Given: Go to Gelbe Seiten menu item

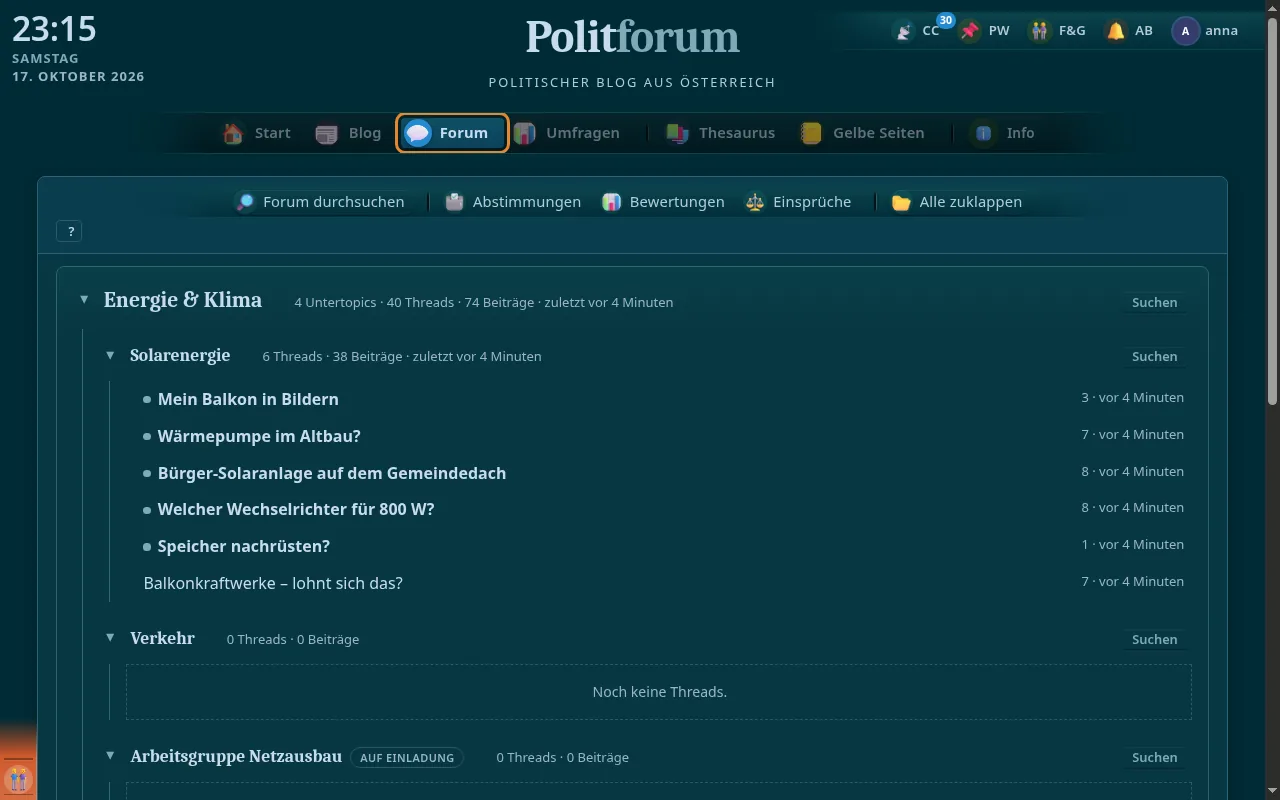Looking at the screenshot, I should pyautogui.click(x=862, y=133).
